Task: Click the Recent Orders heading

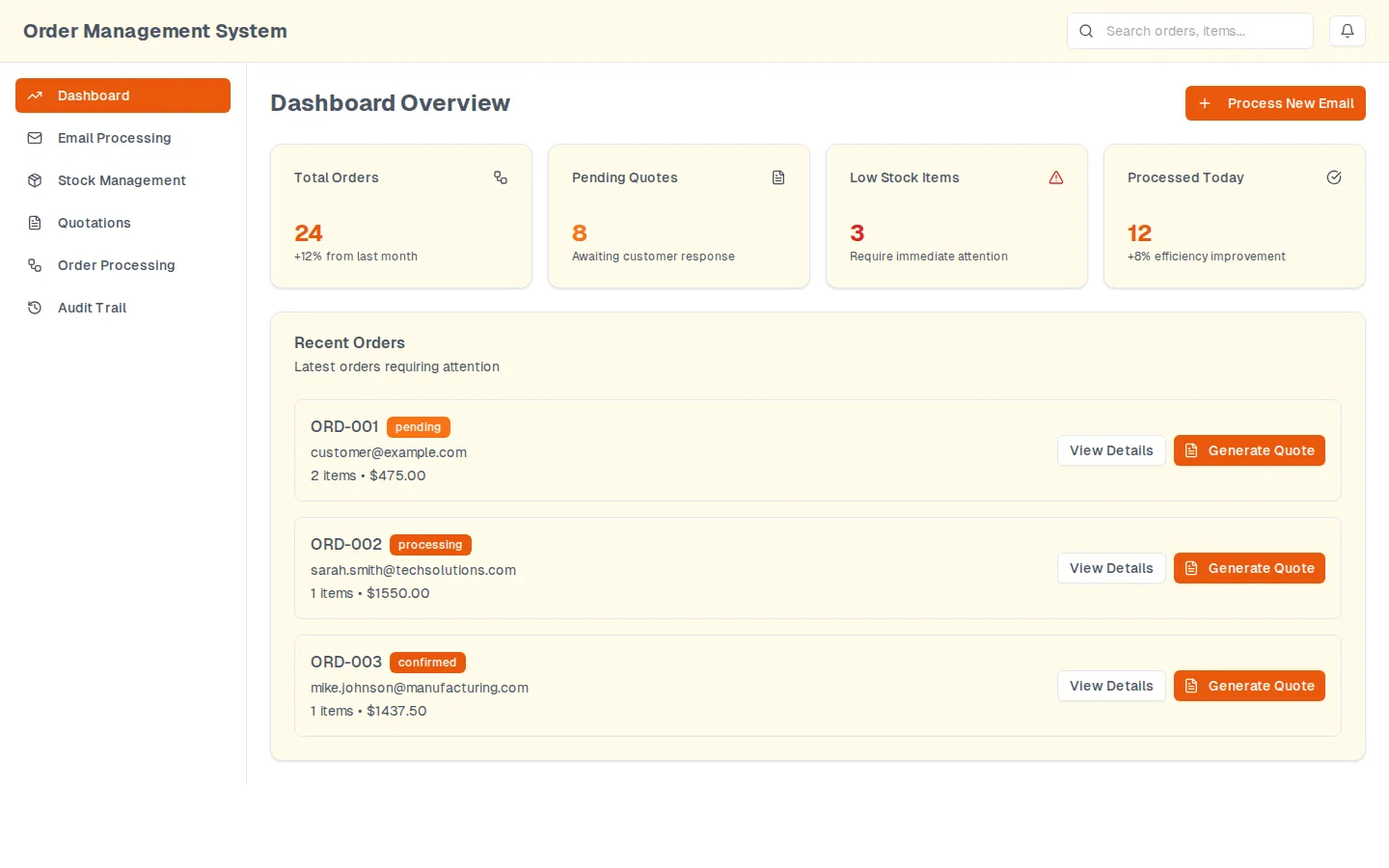Action: click(349, 342)
